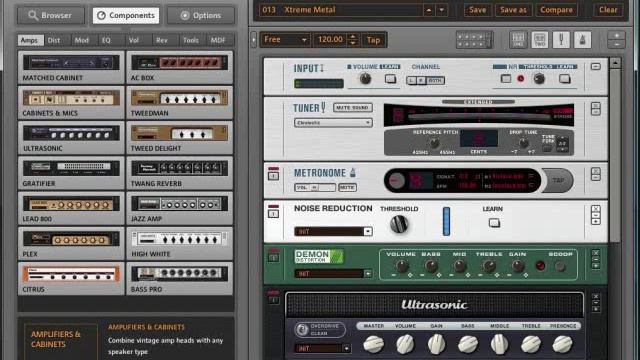This screenshot has height=360, width=640.
Task: Select the L input channel
Action: pyautogui.click(x=411, y=80)
